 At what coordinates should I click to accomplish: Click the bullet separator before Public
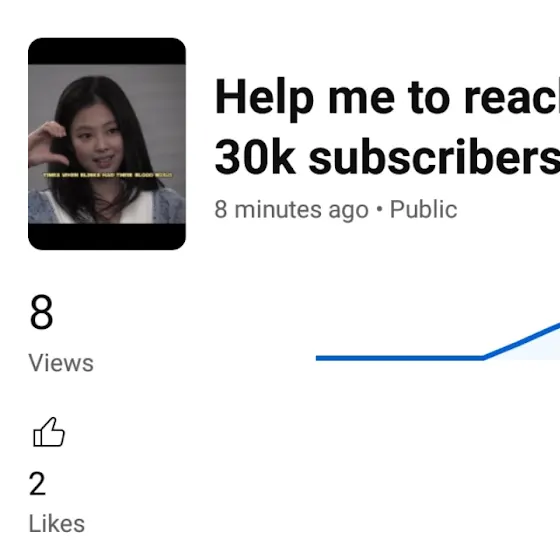(x=379, y=209)
